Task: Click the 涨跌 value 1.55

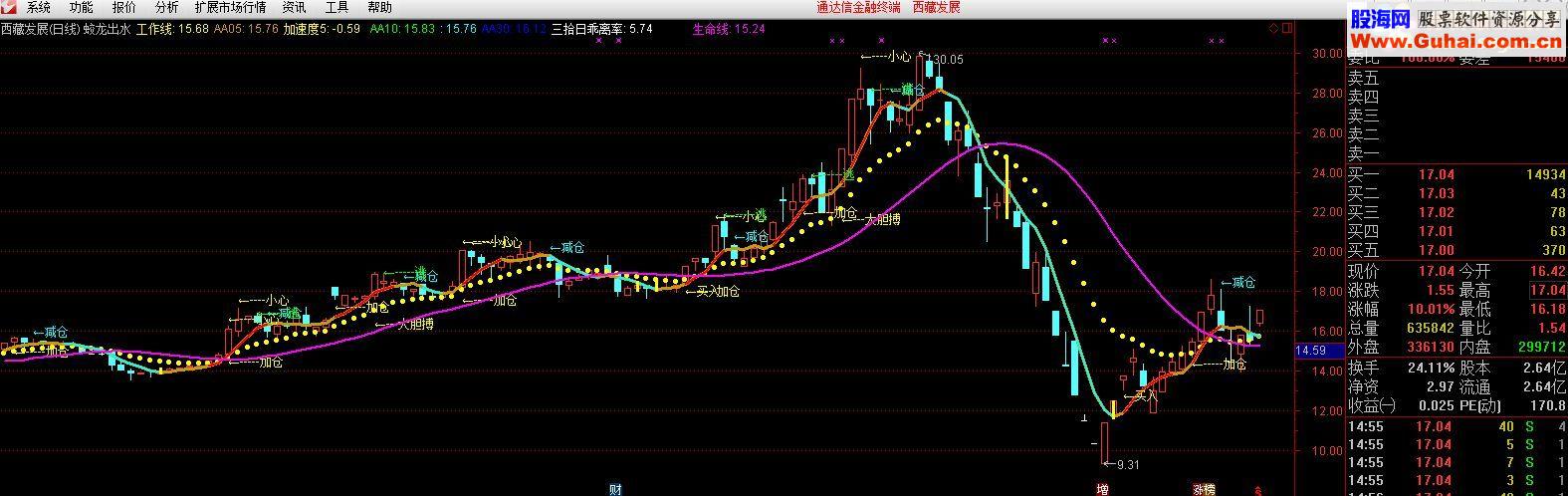Action: tap(1442, 290)
